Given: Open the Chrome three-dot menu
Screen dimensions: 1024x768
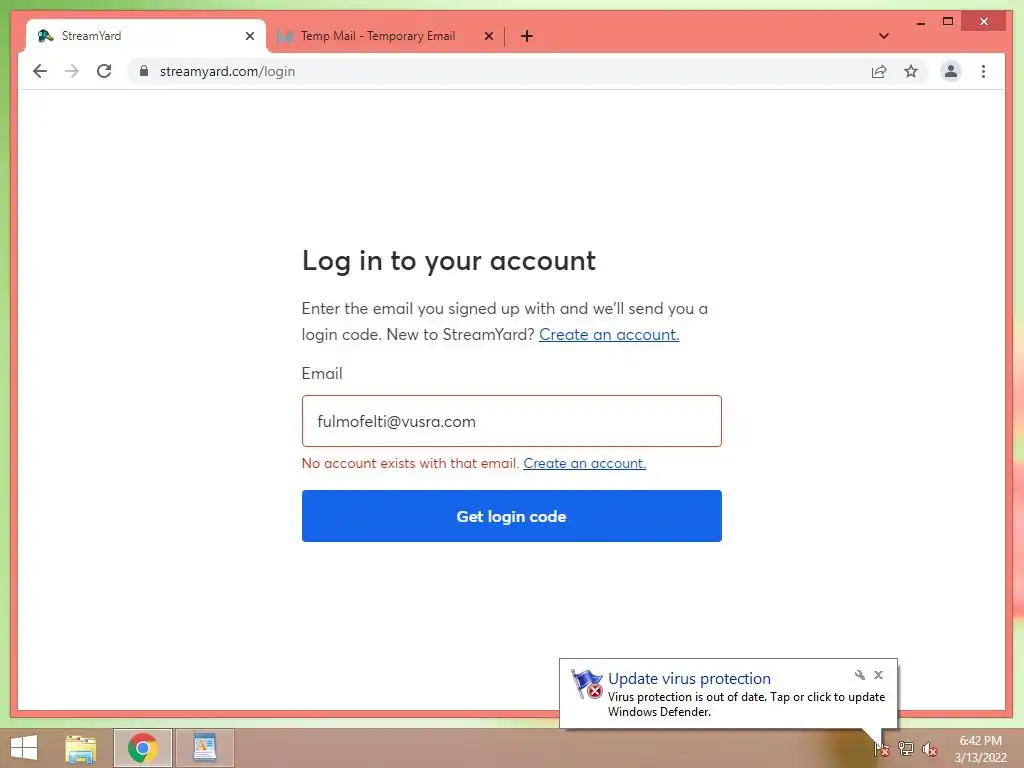Looking at the screenshot, I should [984, 71].
